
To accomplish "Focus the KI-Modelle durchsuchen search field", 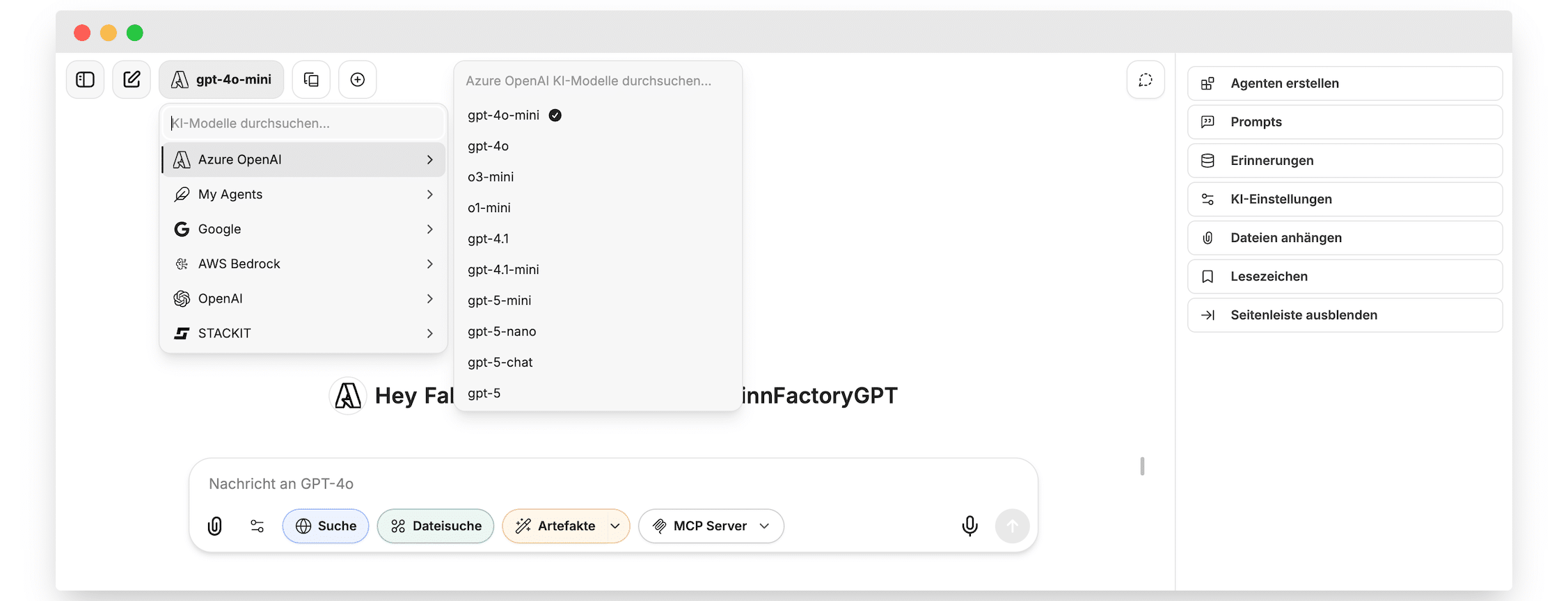I will point(304,123).
